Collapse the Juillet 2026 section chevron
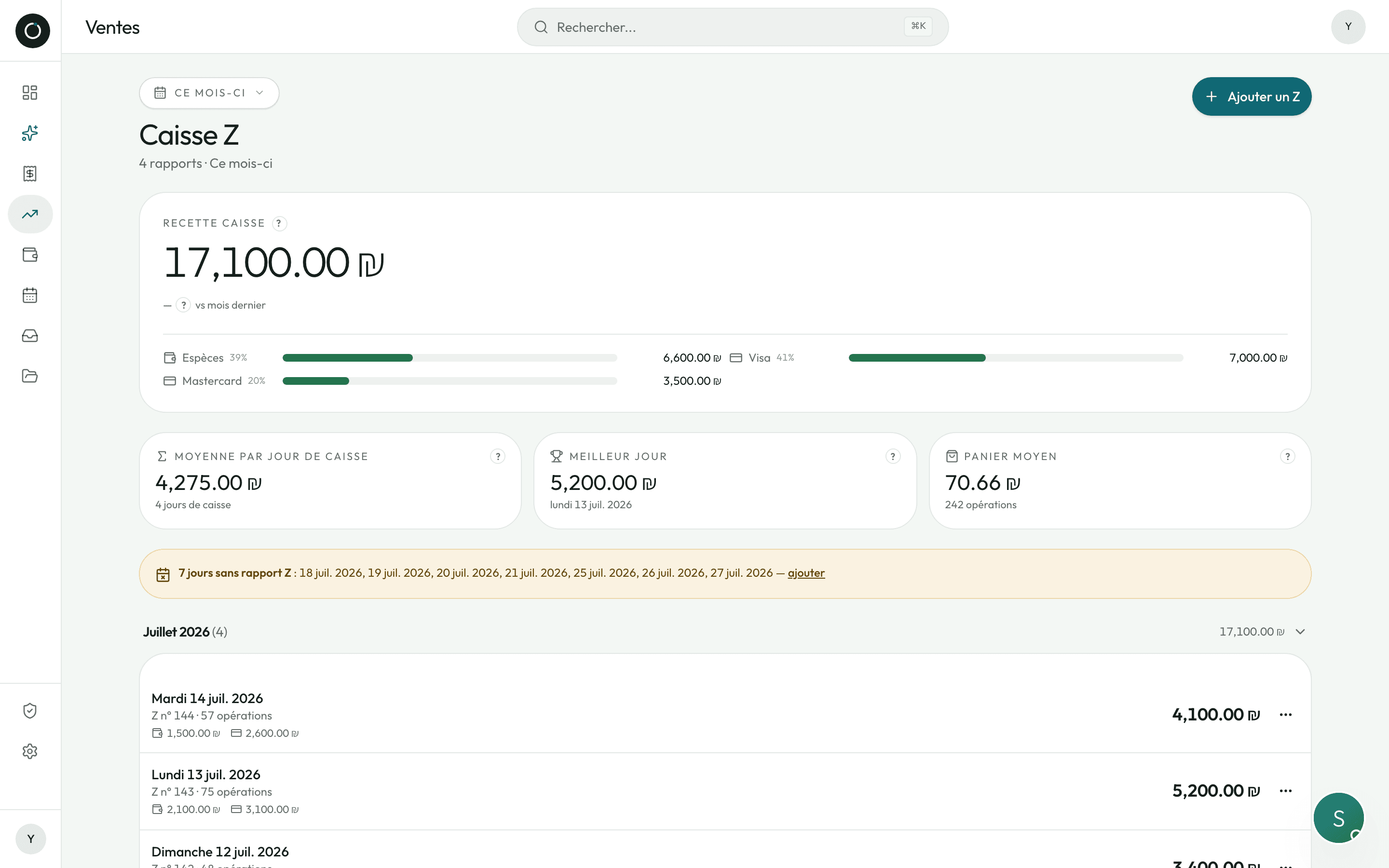This screenshot has height=868, width=1389. click(1301, 632)
